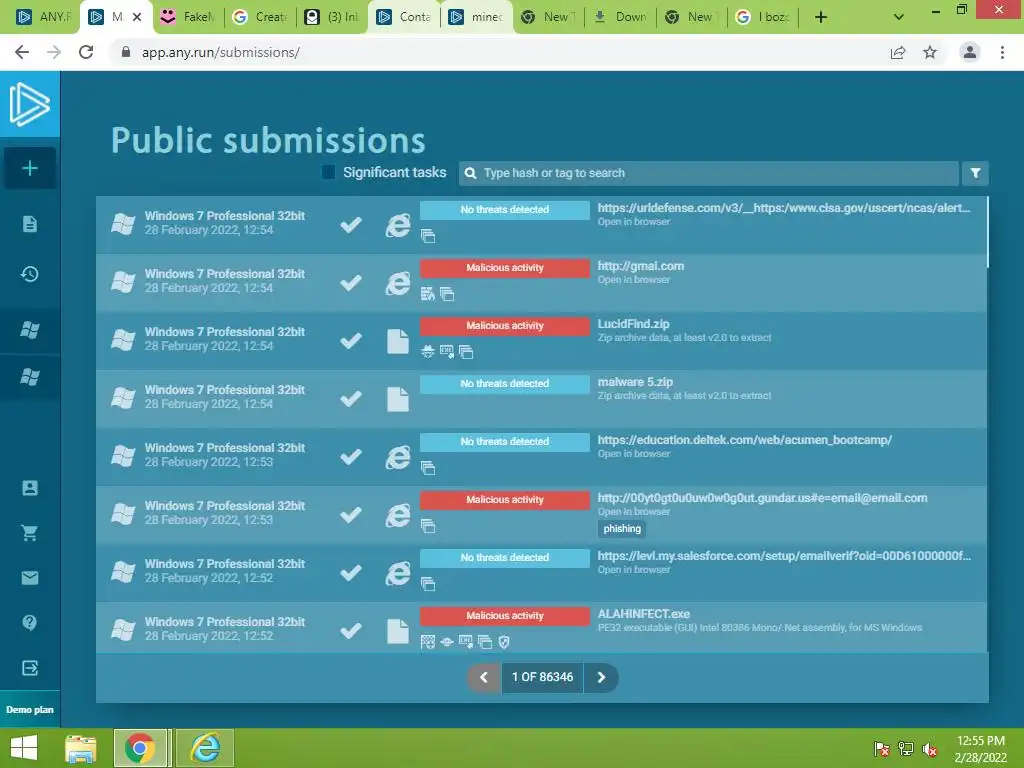The width and height of the screenshot is (1024, 768).
Task: Open a new browser tab
Action: click(x=821, y=17)
